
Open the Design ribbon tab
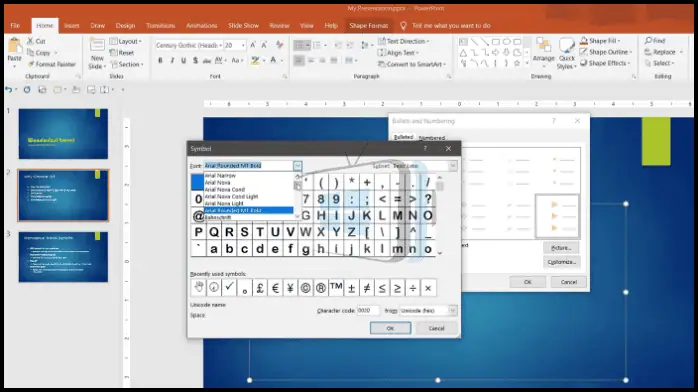click(x=125, y=25)
